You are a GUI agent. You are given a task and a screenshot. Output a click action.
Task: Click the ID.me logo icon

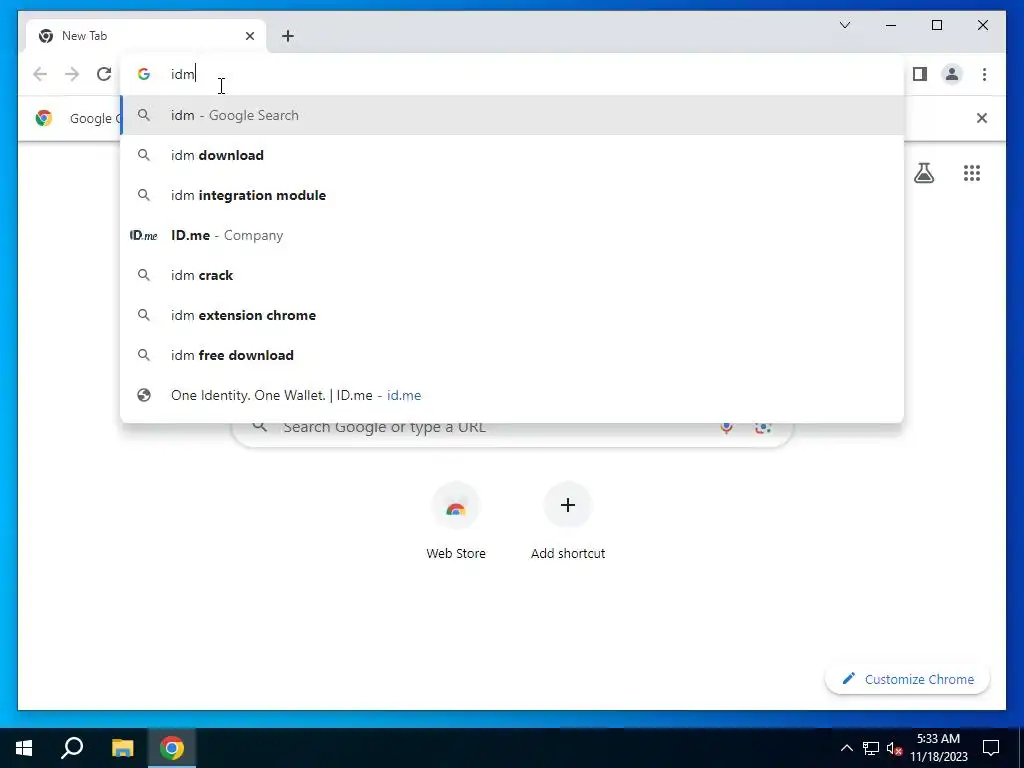[144, 235]
